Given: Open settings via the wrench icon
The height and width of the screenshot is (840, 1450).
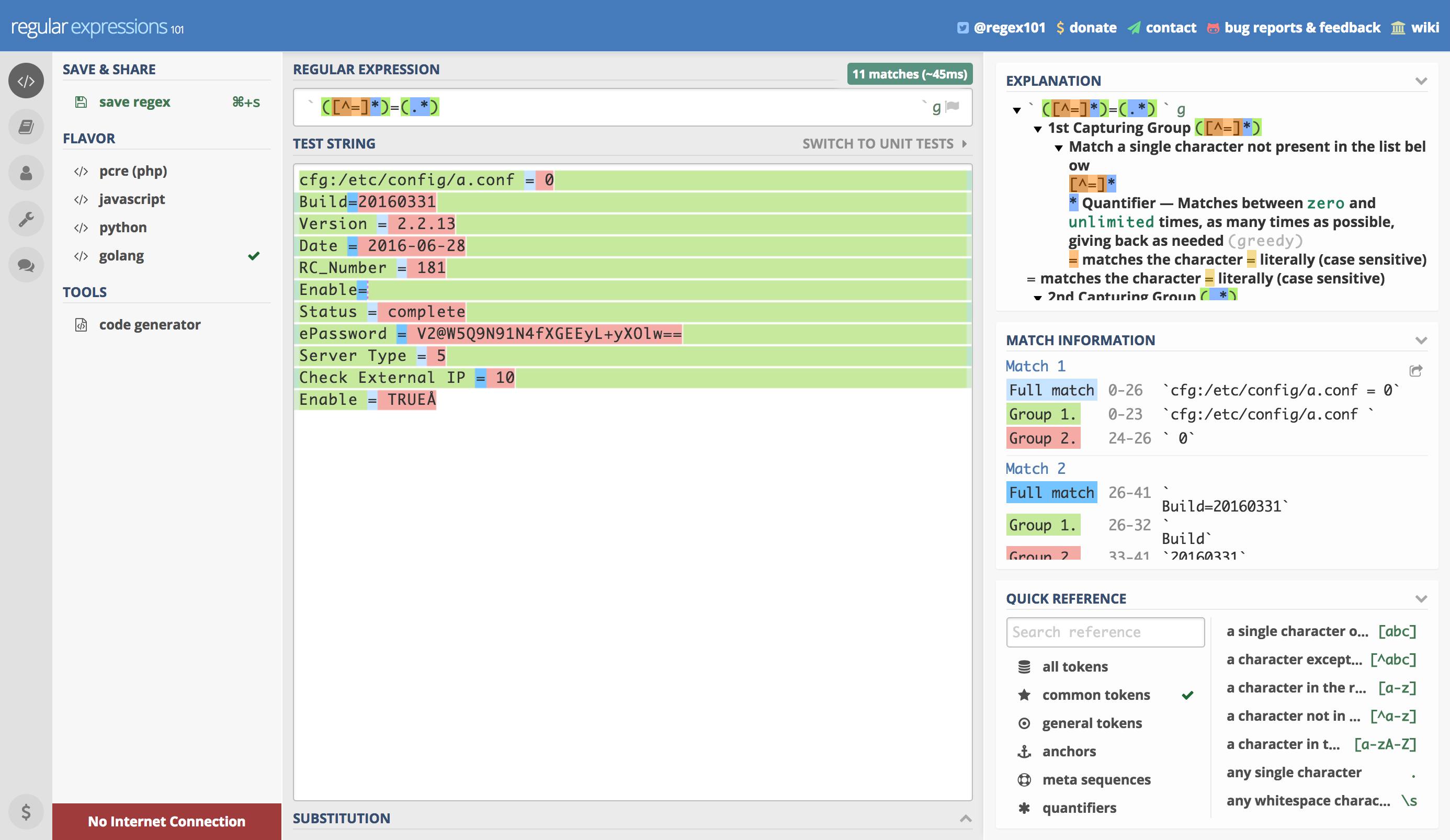Looking at the screenshot, I should point(25,219).
